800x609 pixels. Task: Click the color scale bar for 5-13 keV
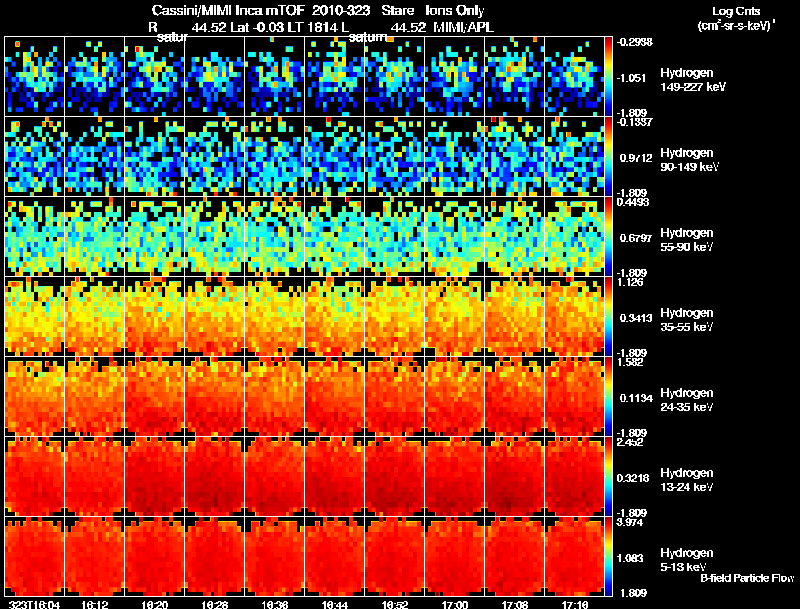(608, 557)
